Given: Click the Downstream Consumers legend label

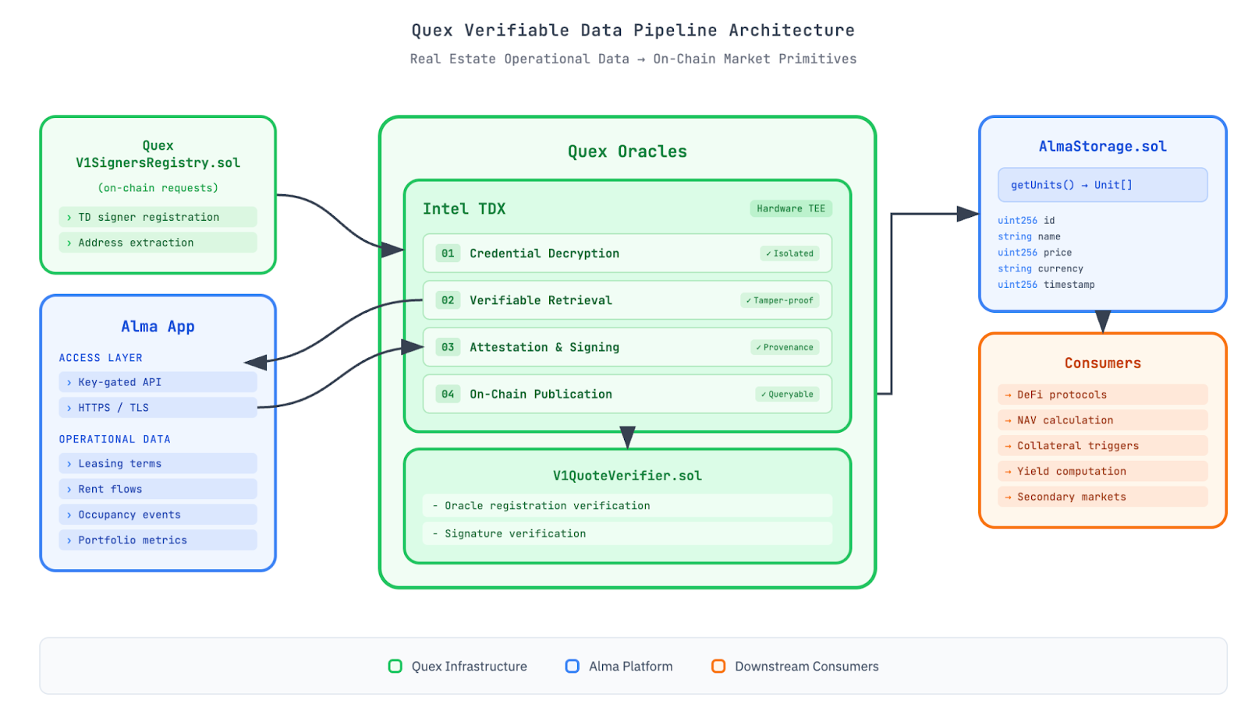Looking at the screenshot, I should coord(807,666).
